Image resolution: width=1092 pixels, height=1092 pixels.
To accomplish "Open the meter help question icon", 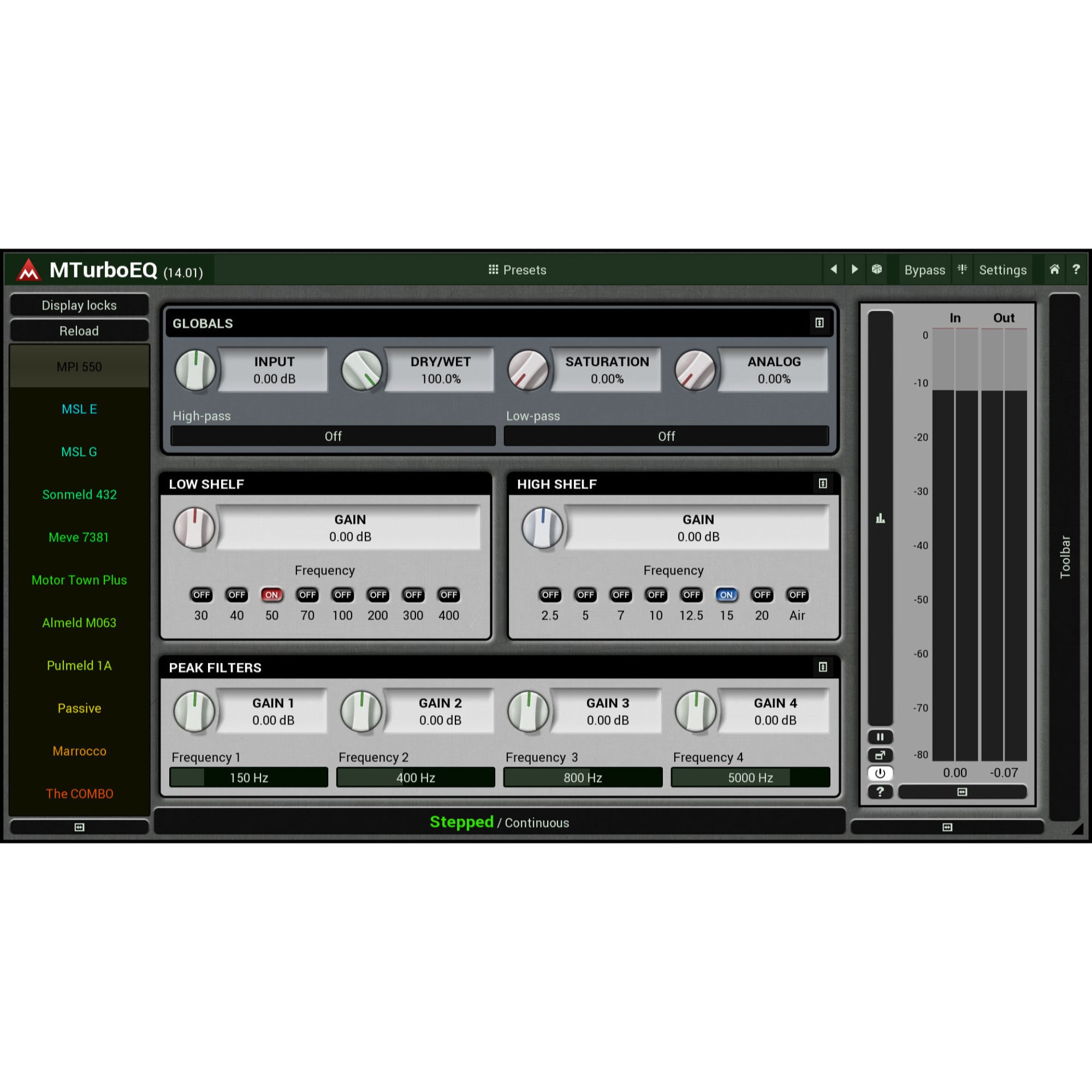I will (880, 792).
